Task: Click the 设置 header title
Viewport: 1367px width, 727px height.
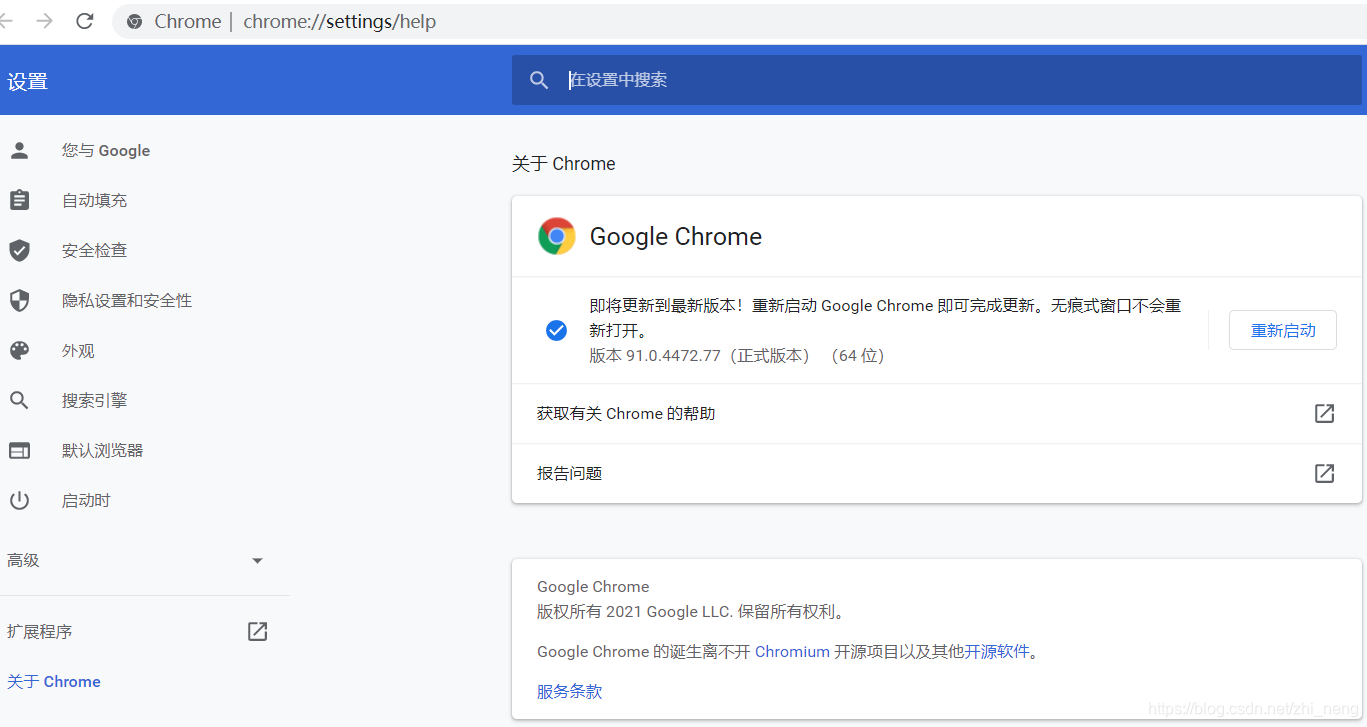Action: tap(28, 82)
